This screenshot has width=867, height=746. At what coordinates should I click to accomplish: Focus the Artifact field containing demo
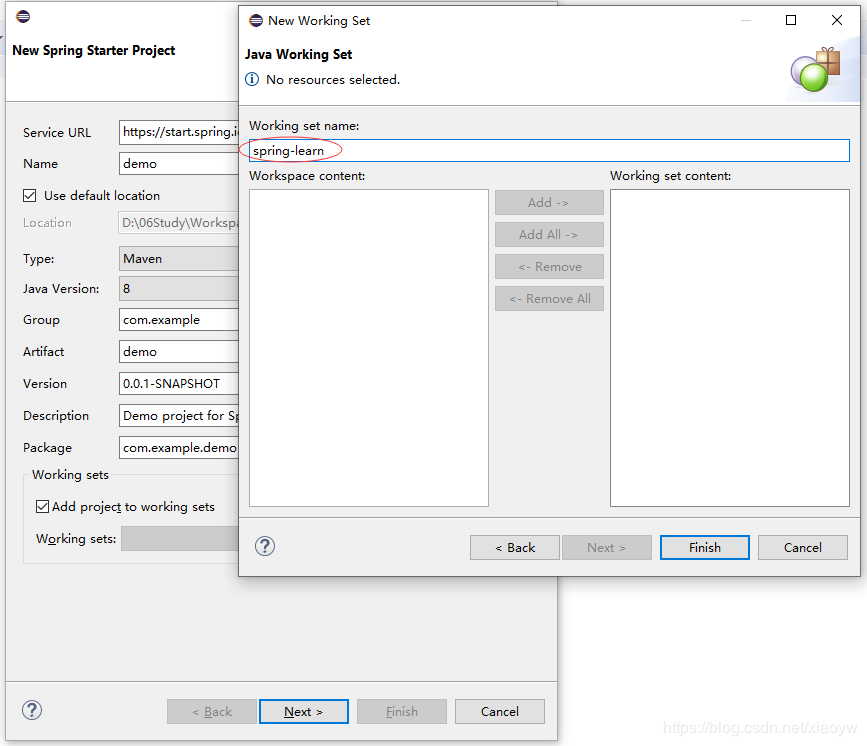coord(179,352)
